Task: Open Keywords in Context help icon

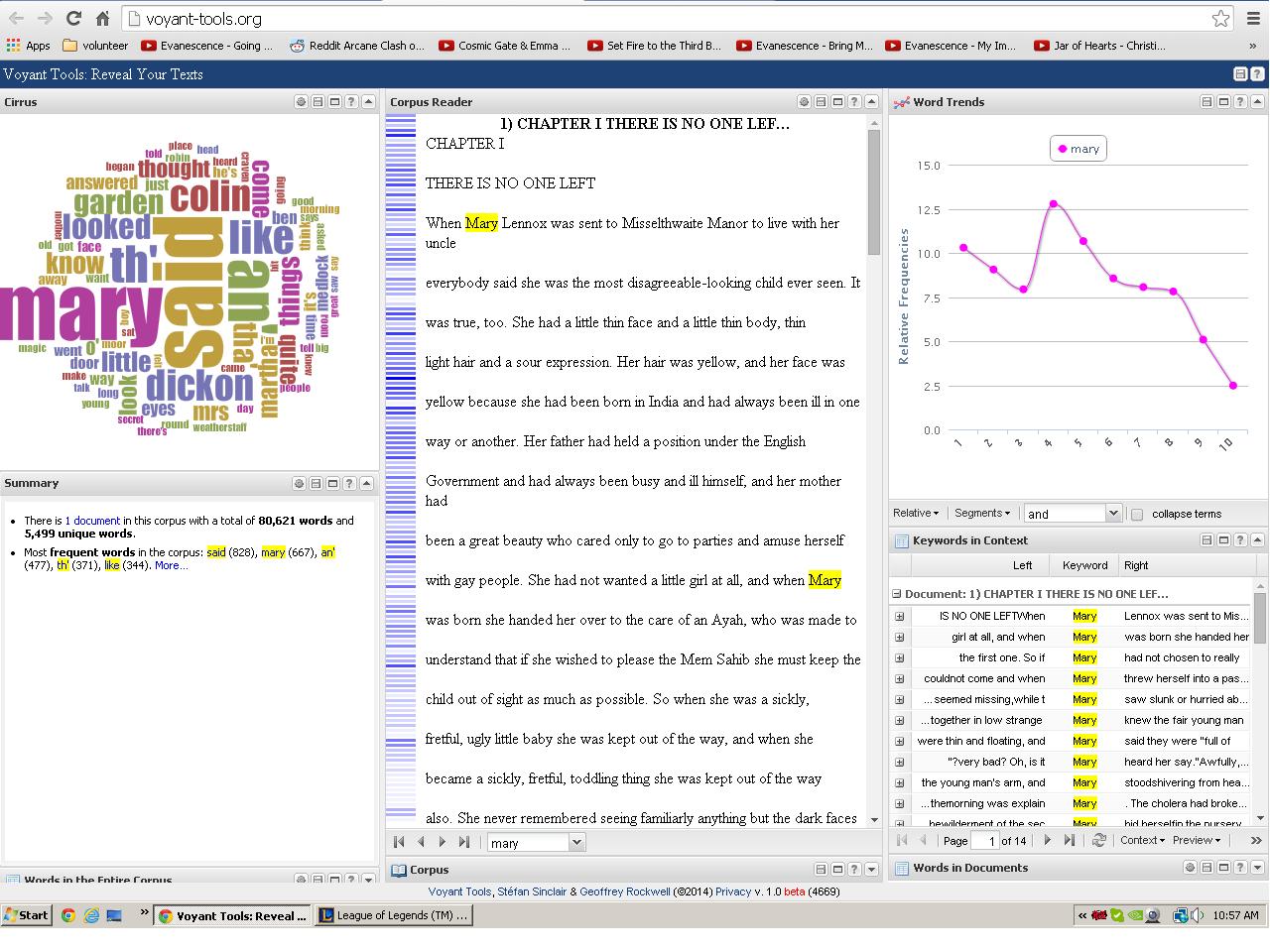Action: point(1240,540)
